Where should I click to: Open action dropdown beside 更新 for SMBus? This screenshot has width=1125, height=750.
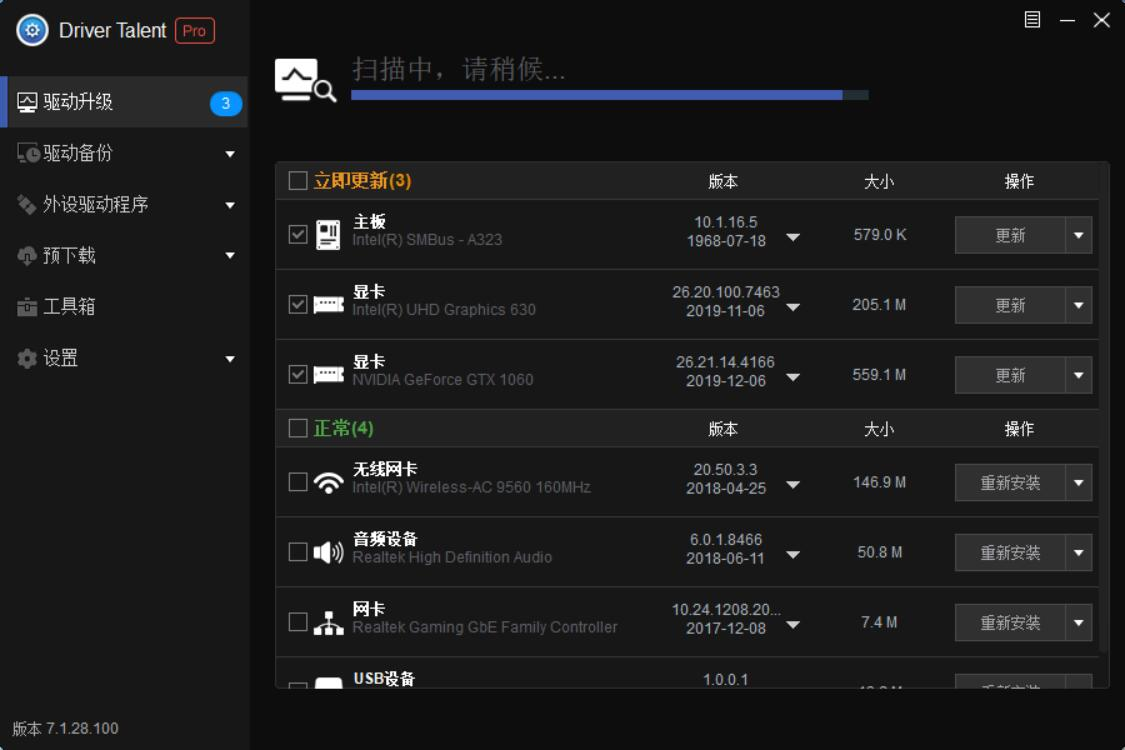[1078, 235]
